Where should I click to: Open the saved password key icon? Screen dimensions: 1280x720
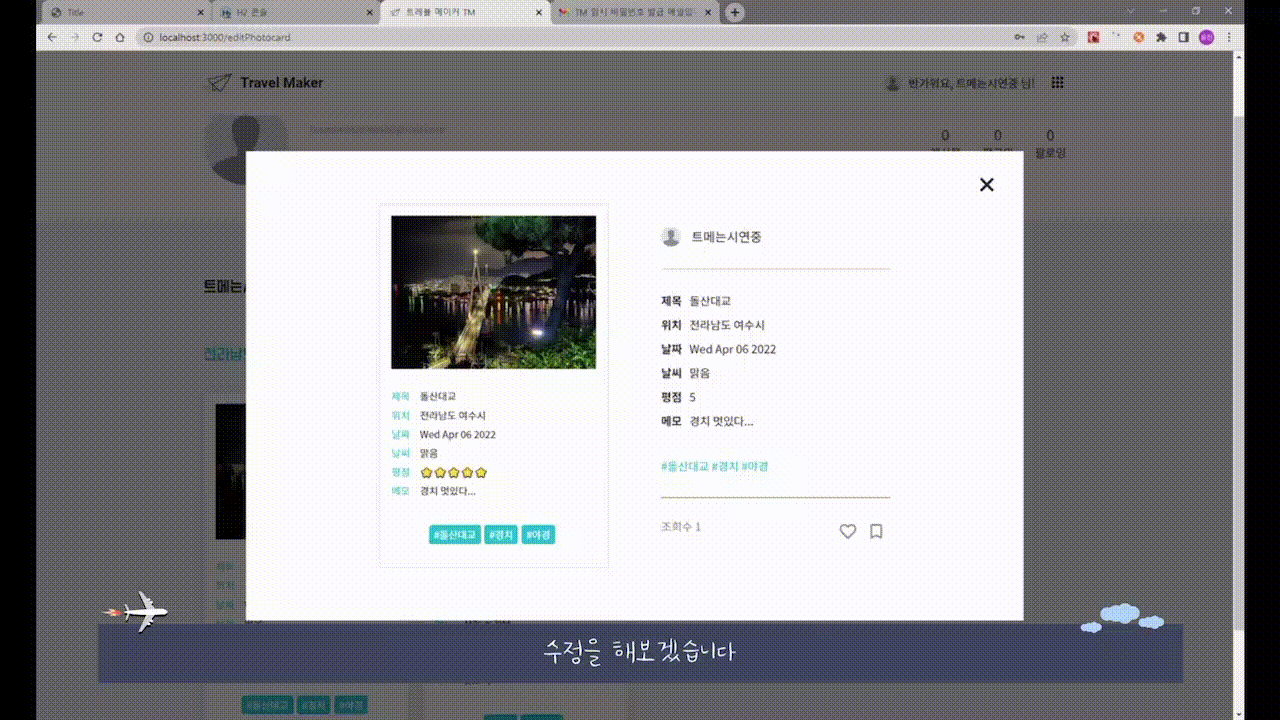(x=1019, y=37)
